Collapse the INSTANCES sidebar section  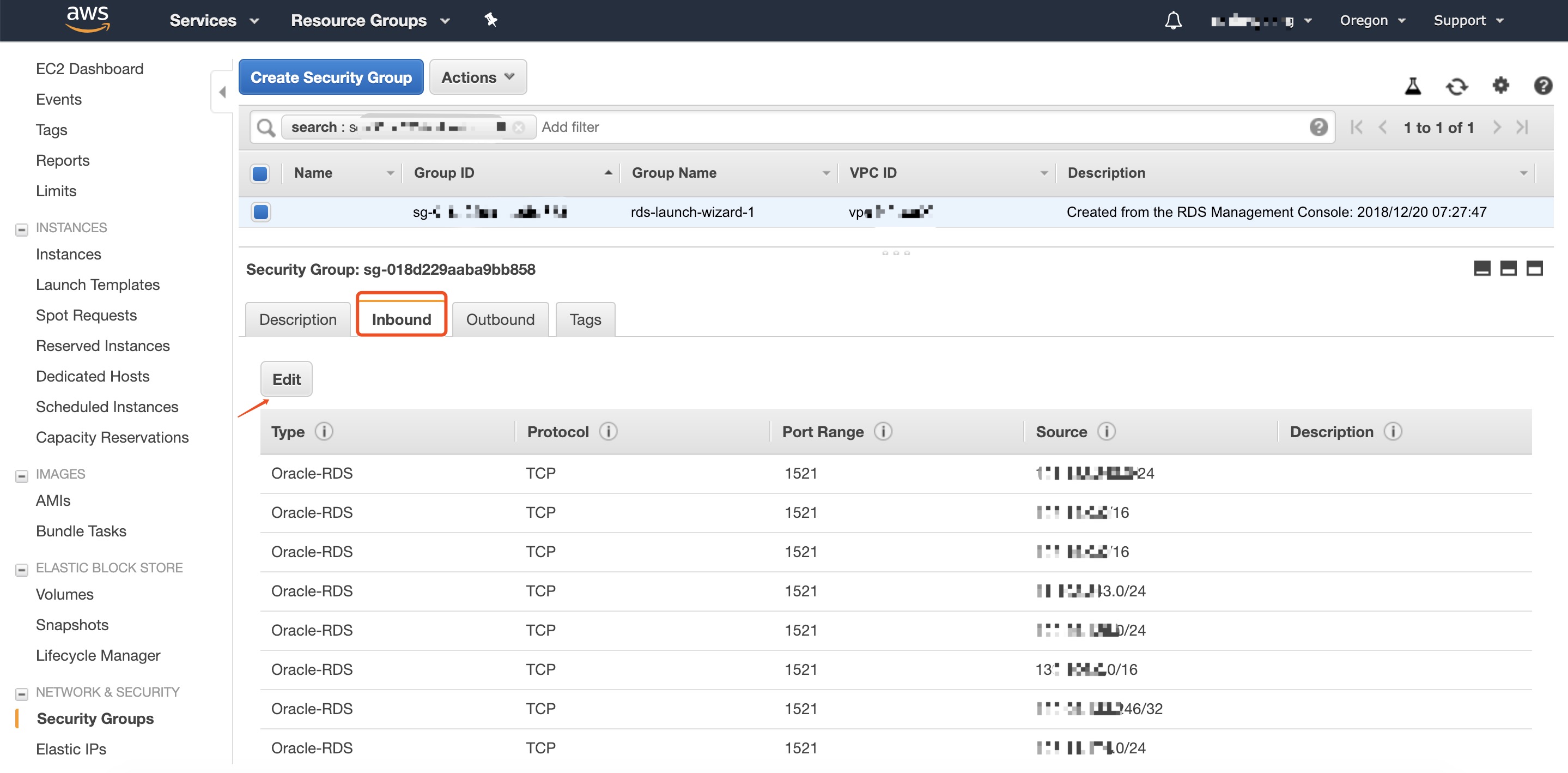21,230
